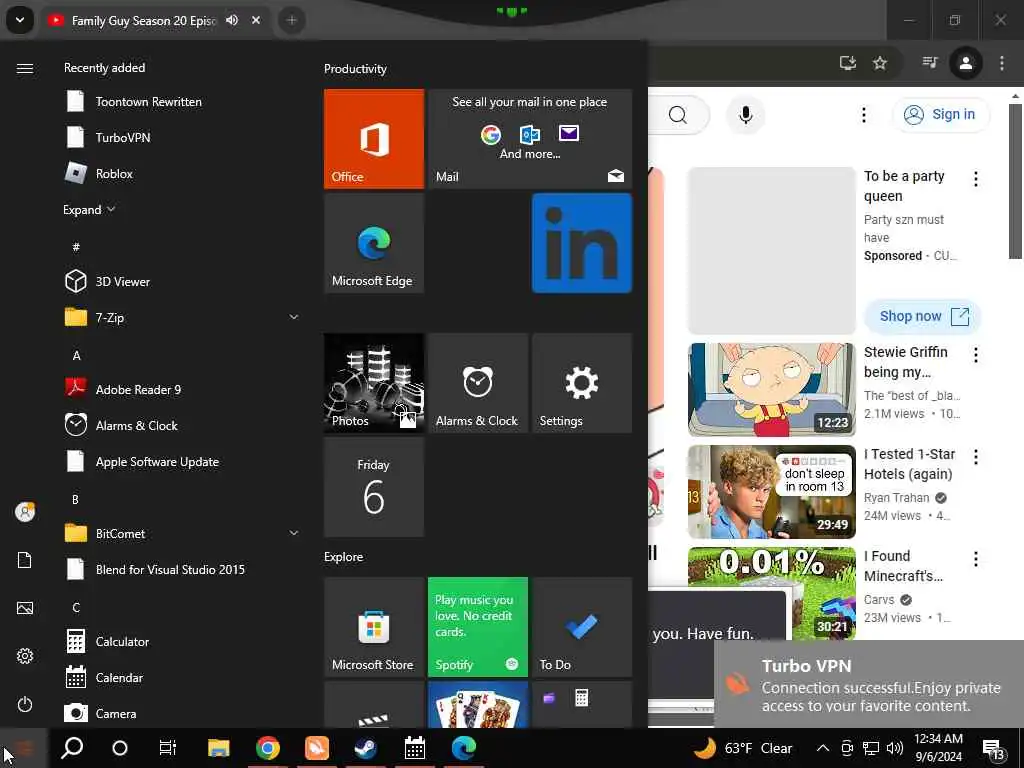Open the Microsoft Store tile

click(374, 627)
